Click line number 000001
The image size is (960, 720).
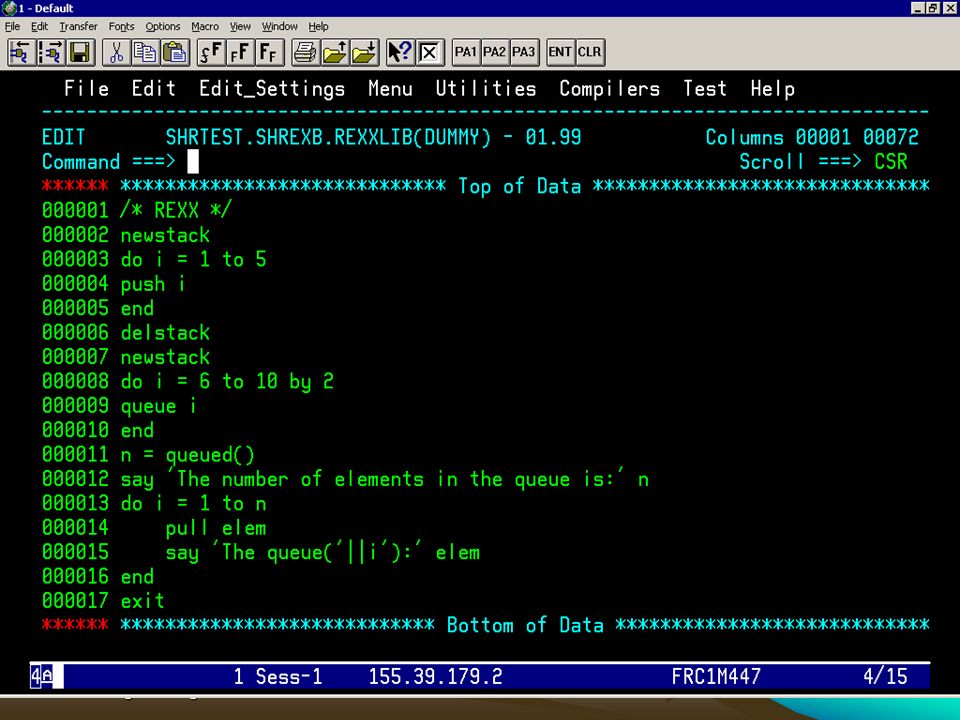[75, 210]
